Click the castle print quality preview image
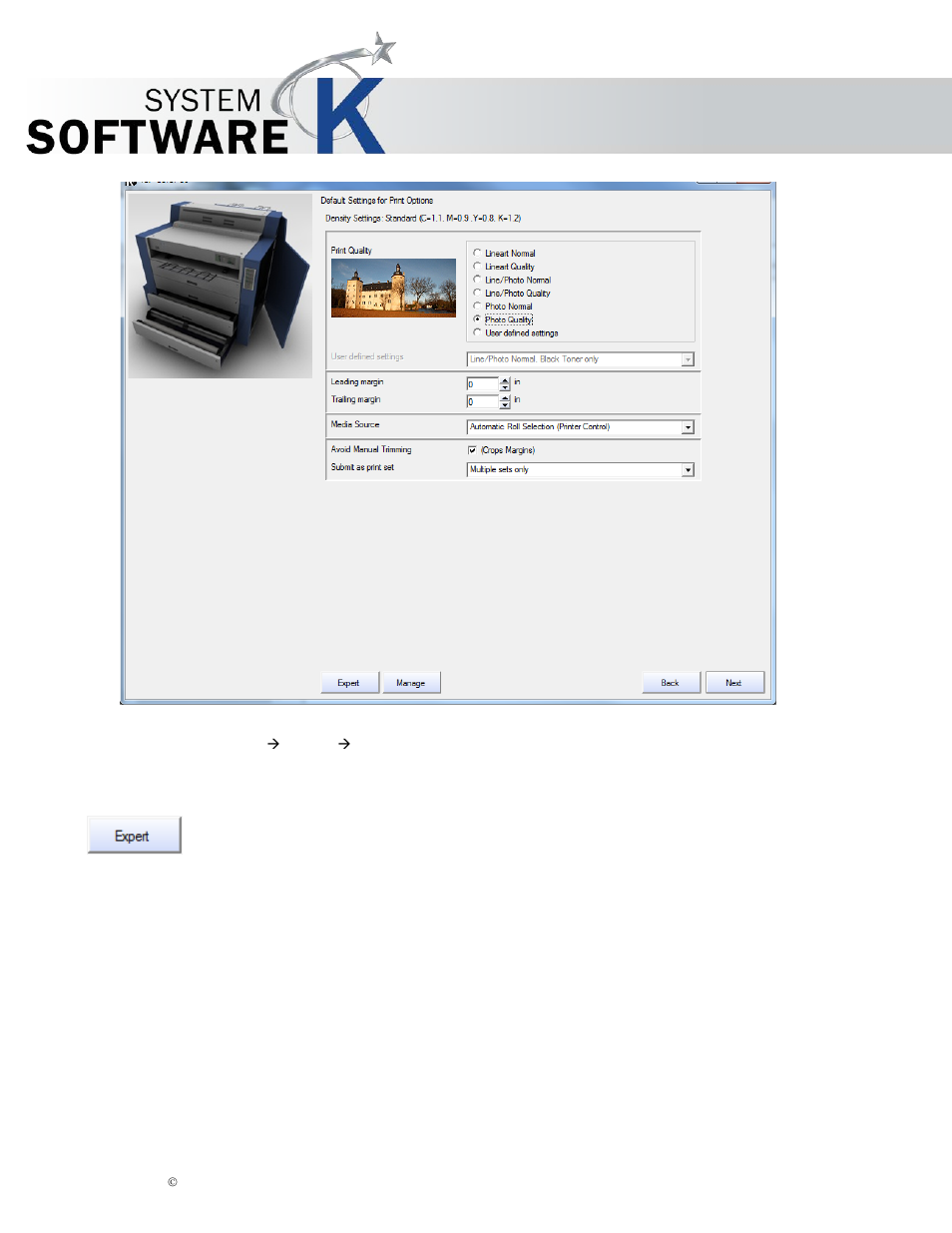This screenshot has width=952, height=1233. point(393,288)
